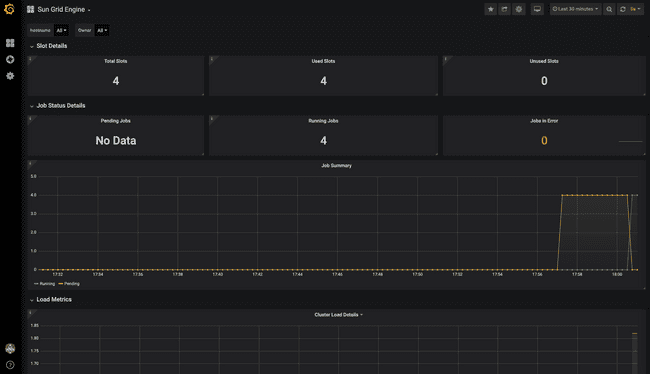Click the Running Jobs panel title

323,121
